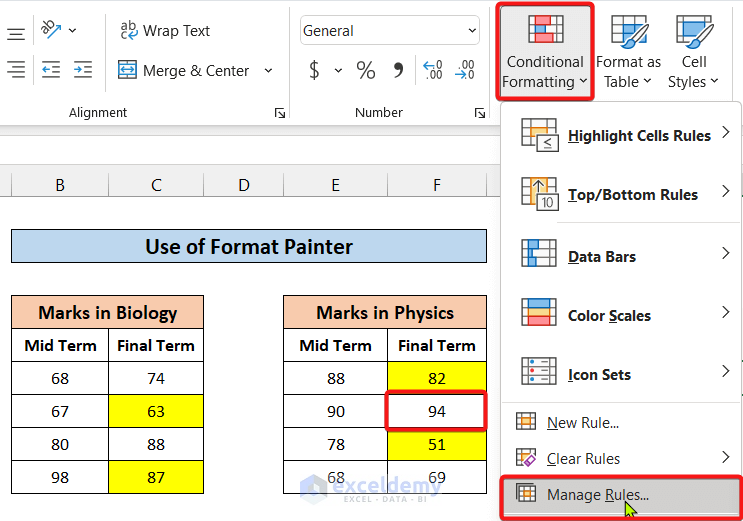The width and height of the screenshot is (743, 521).
Task: Choose New Rule from menu
Action: [583, 422]
